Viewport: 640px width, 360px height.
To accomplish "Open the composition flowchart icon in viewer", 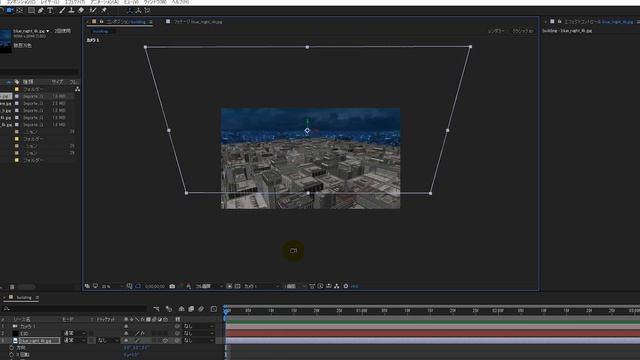I will 336,286.
